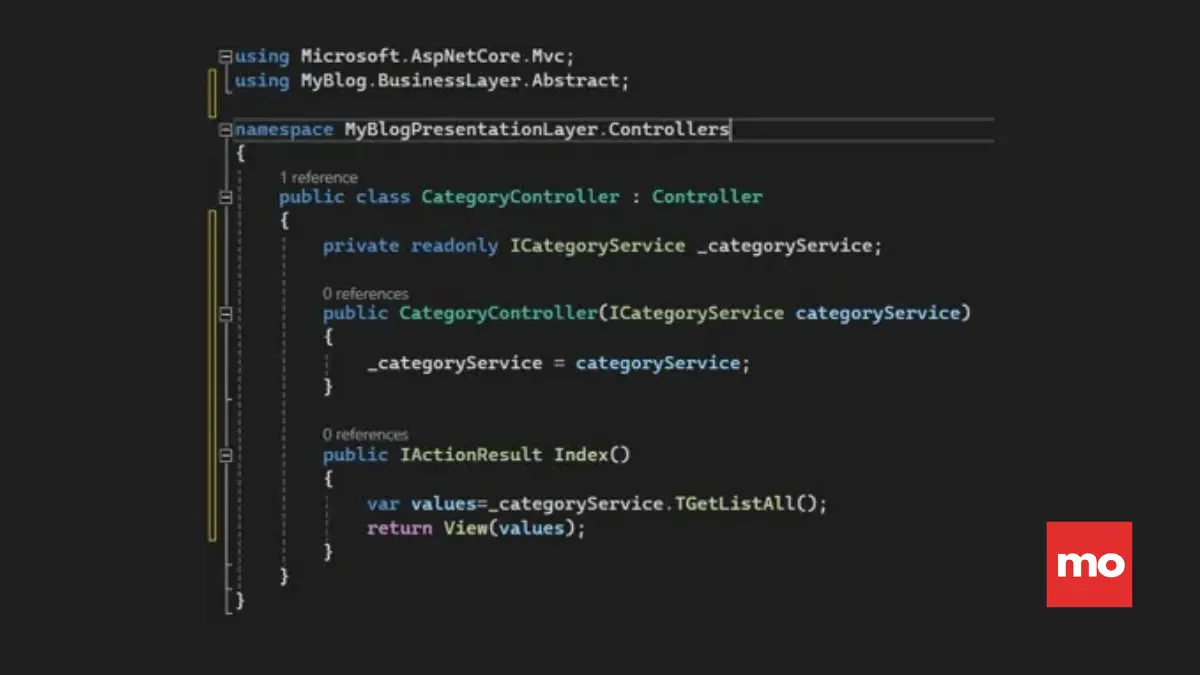Viewport: 1200px width, 675px height.
Task: Collapse the using directives block
Action: point(226,57)
